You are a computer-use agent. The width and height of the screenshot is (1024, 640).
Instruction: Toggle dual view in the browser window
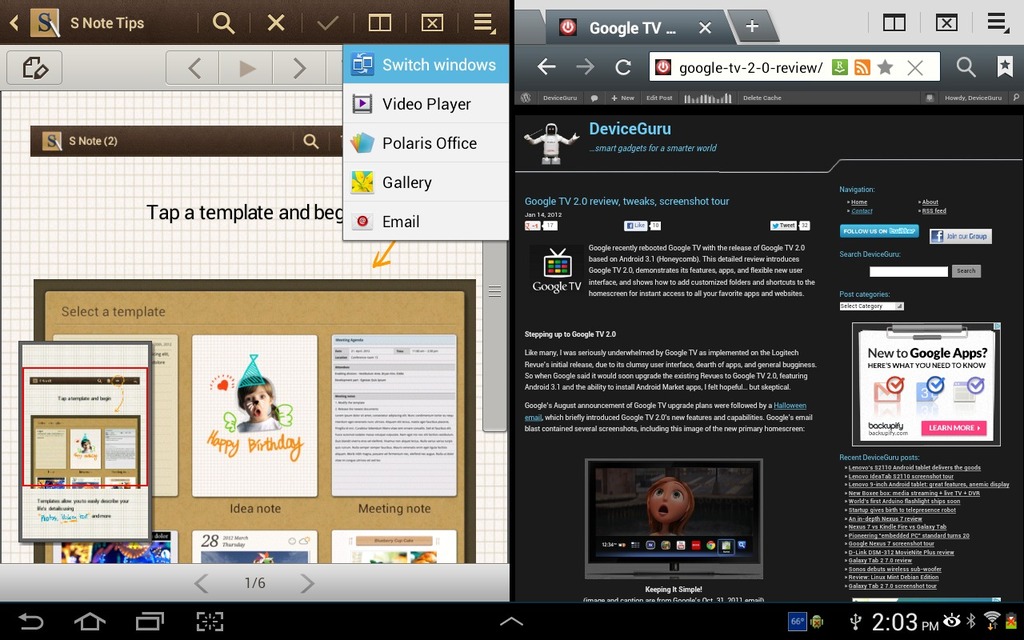894,24
